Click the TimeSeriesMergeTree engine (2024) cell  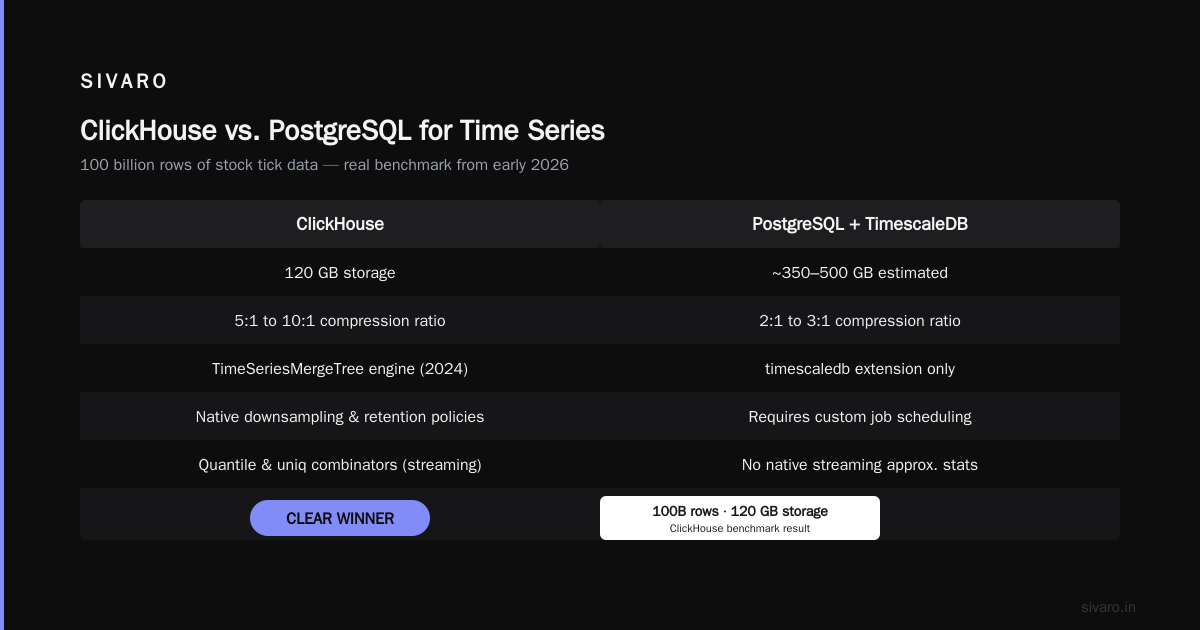(340, 368)
